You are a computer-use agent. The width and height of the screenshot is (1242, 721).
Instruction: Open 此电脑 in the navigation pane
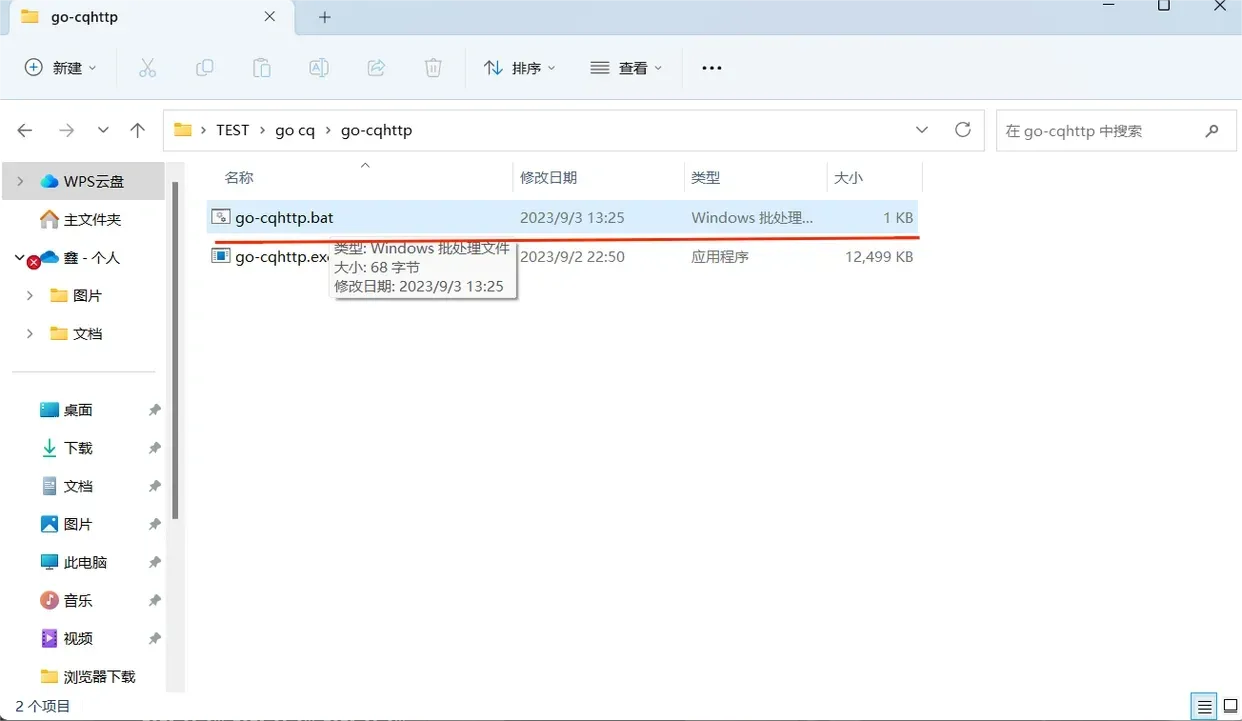pos(85,562)
